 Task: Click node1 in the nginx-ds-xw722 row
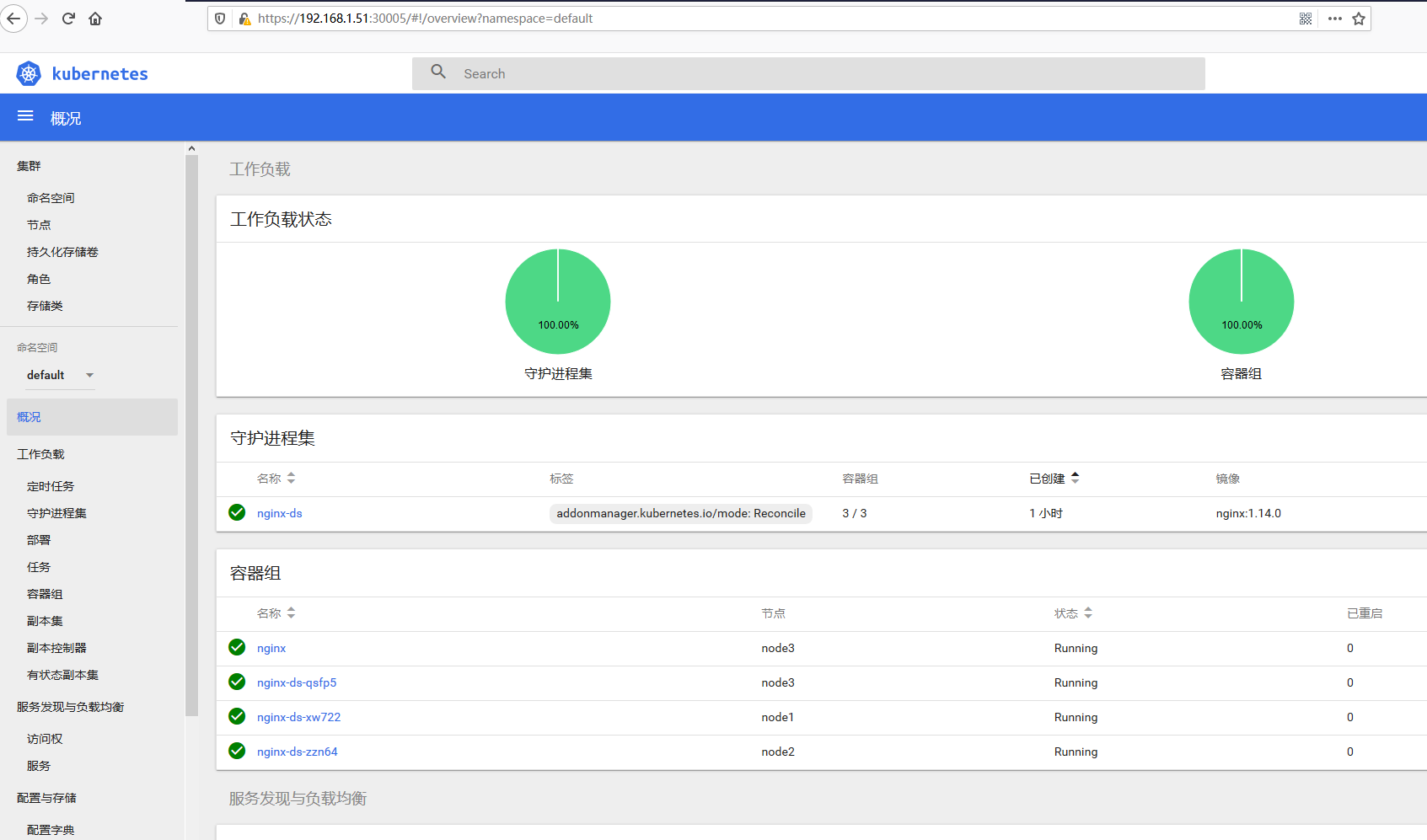point(778,717)
